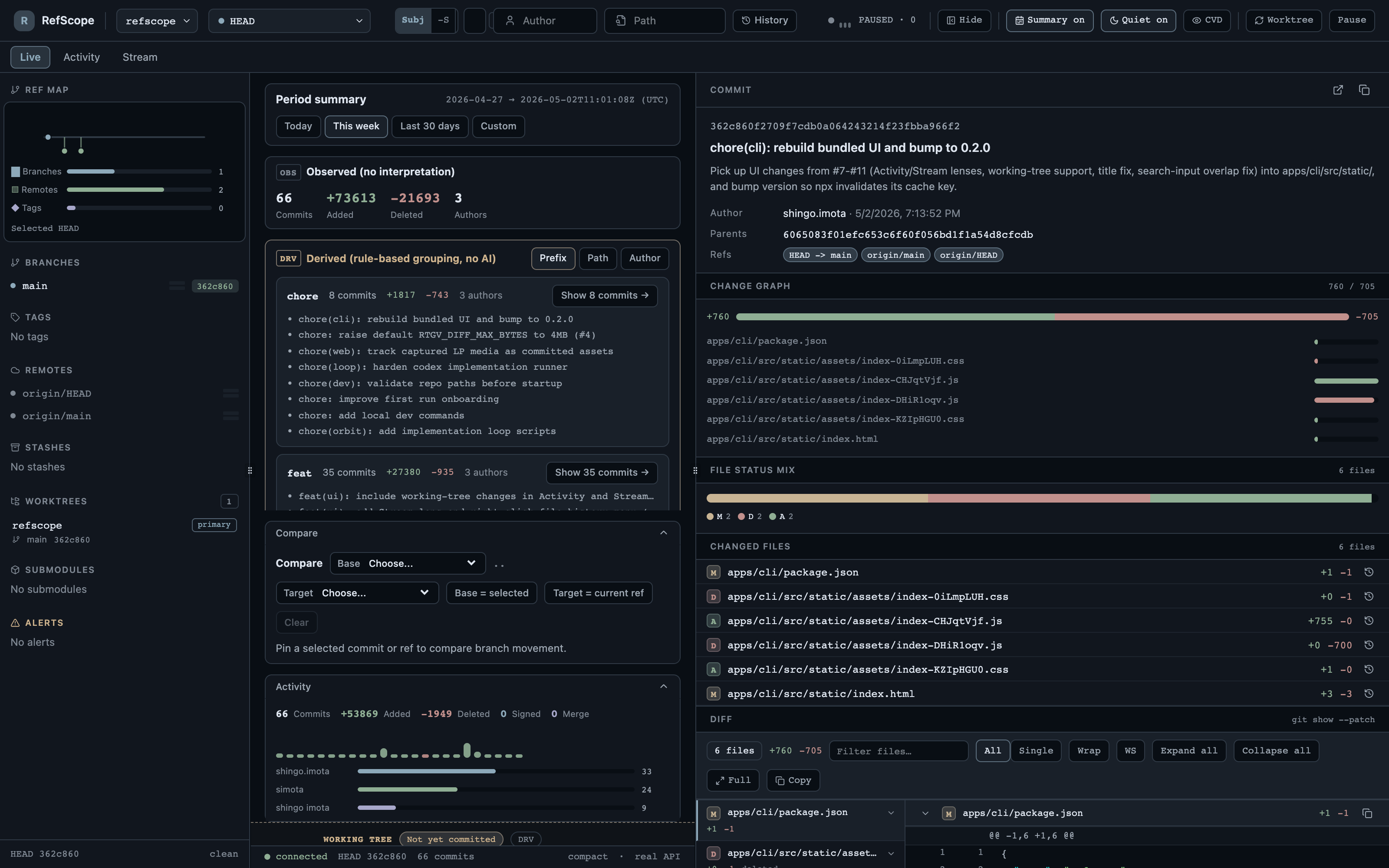Toggle the Subj search mode
Viewport: 1389px width, 868px height.
(x=413, y=21)
